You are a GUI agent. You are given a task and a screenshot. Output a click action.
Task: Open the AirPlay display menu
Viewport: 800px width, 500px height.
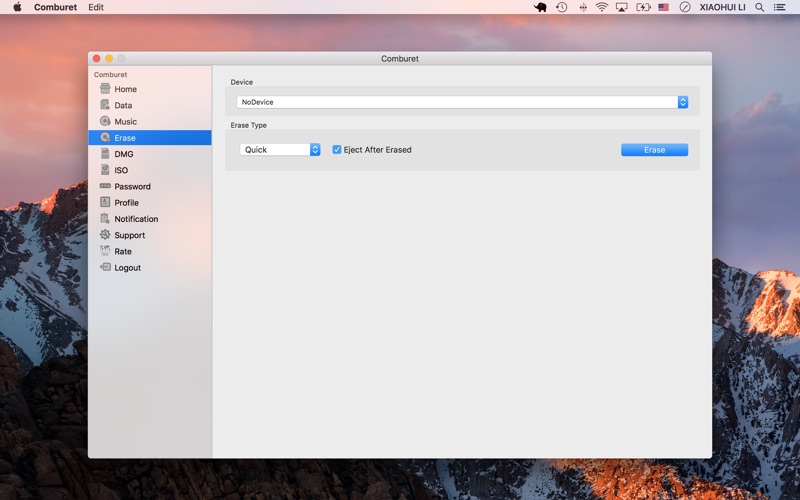tap(621, 7)
